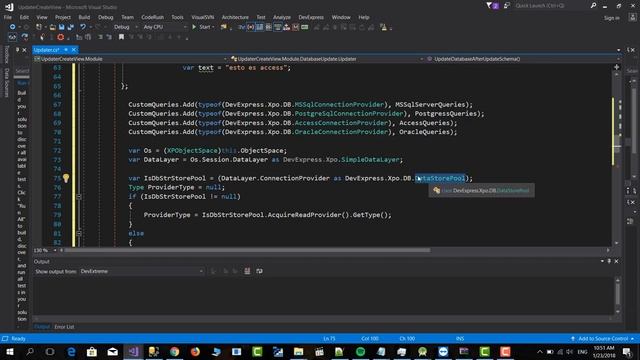Open Microsoft Edge from the taskbar
640x360 pixels.
(x=71, y=351)
